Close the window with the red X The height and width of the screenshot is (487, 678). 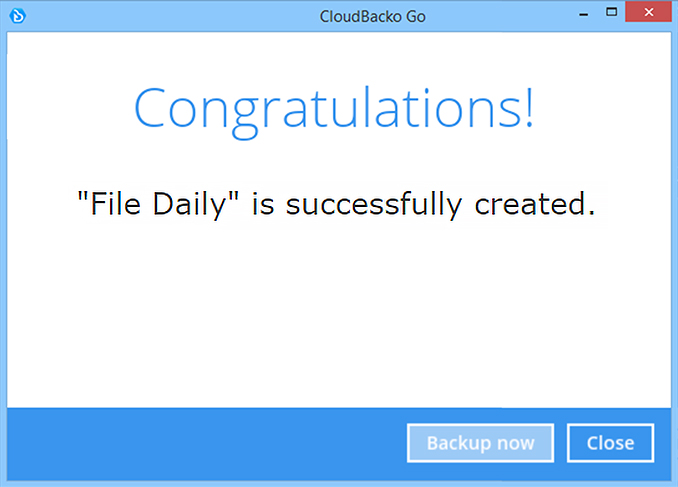click(648, 12)
